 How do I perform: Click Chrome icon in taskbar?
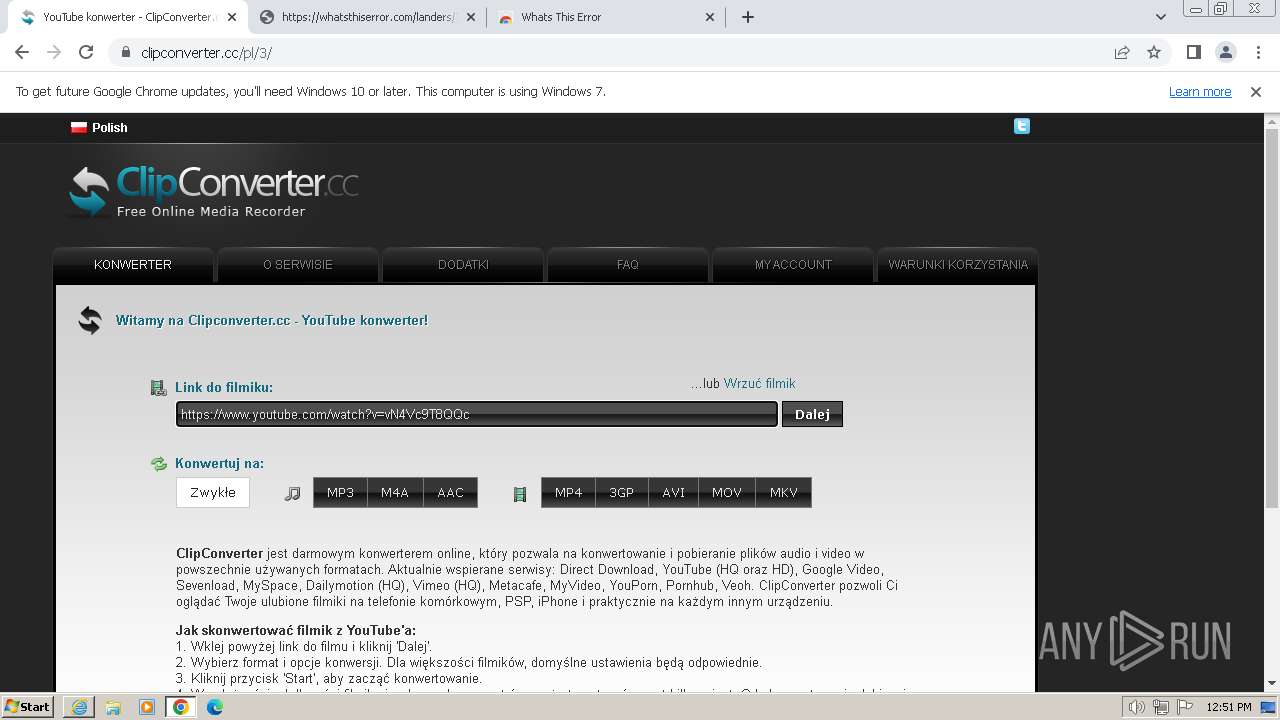tap(181, 707)
